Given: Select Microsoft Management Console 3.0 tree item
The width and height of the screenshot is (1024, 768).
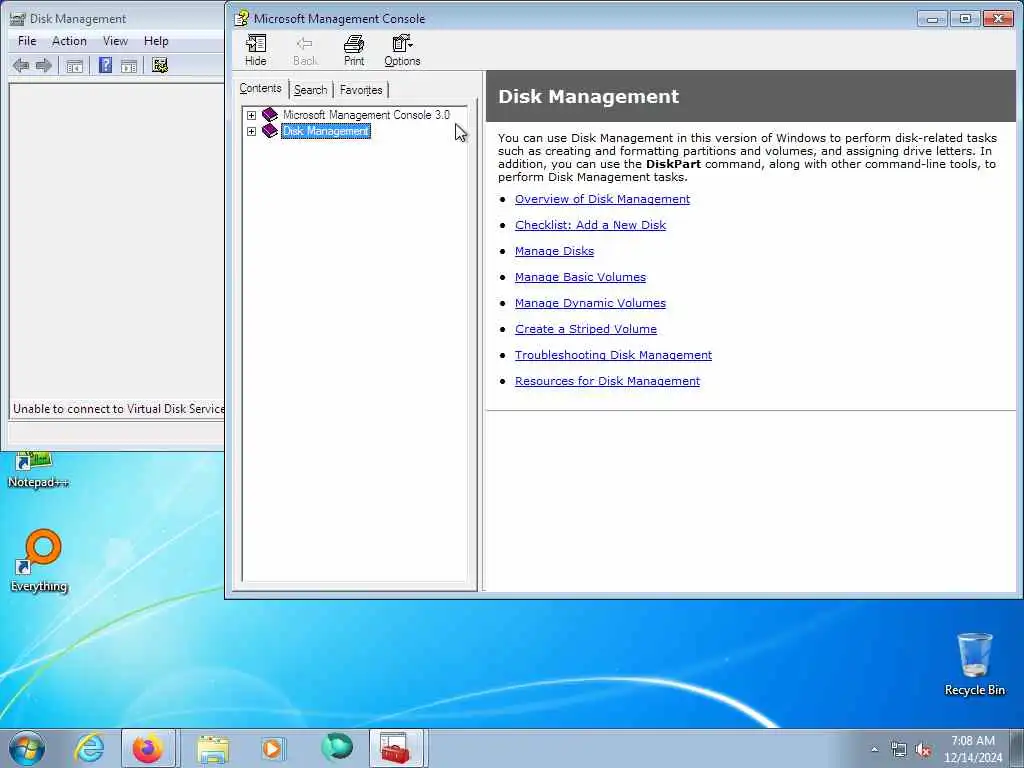Looking at the screenshot, I should (x=366, y=115).
